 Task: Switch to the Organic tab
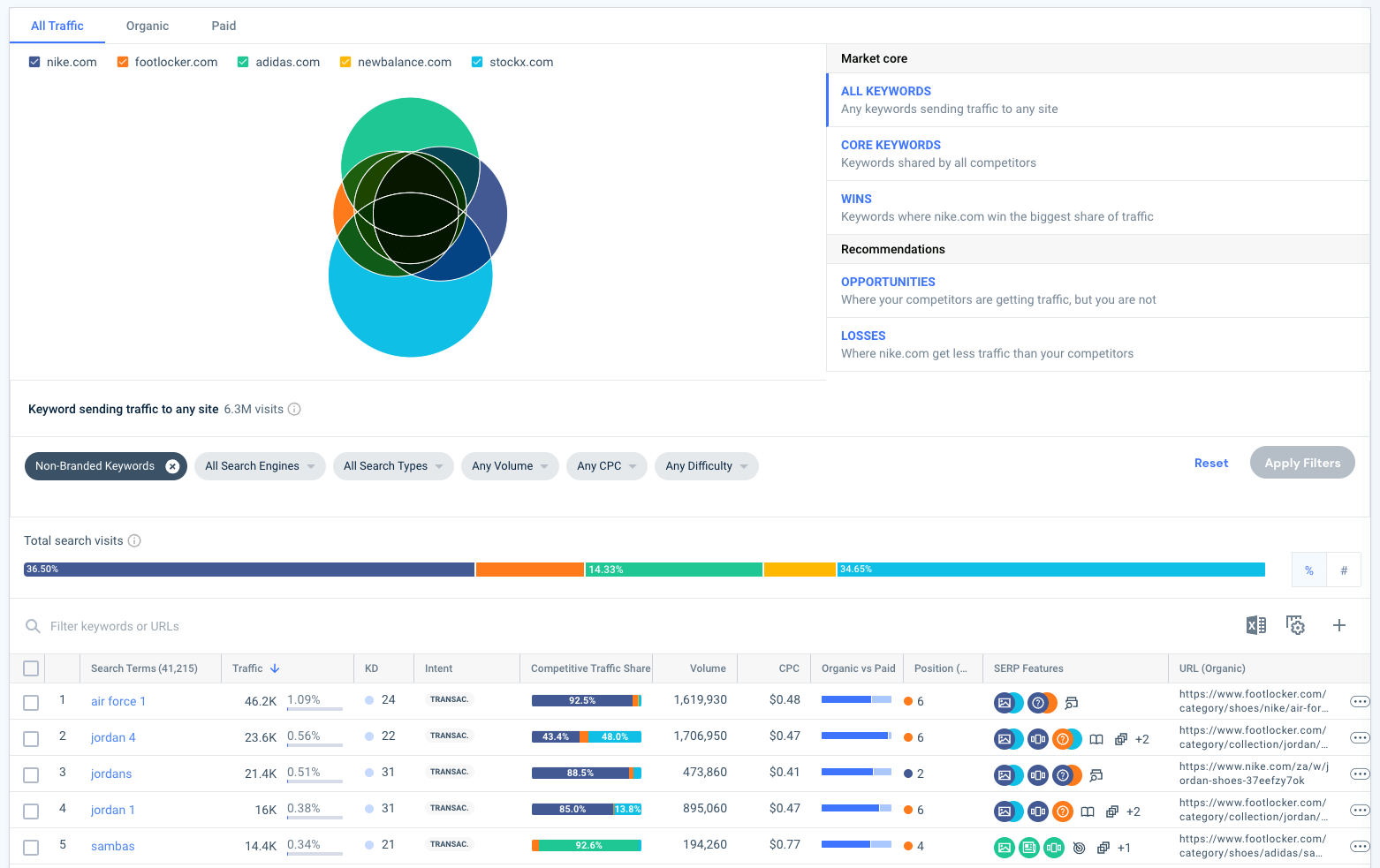148,26
